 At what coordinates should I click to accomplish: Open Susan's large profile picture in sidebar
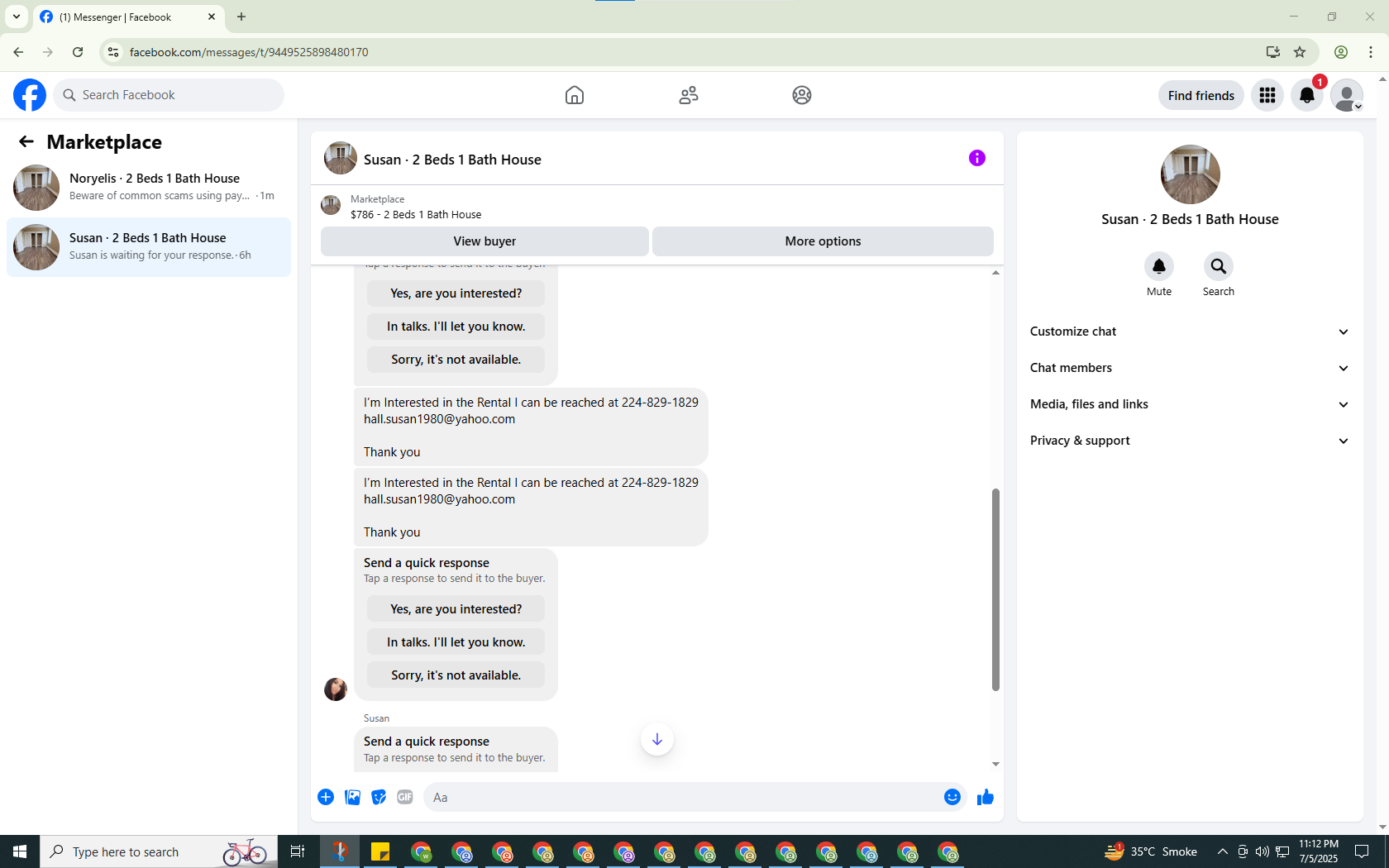[1191, 174]
